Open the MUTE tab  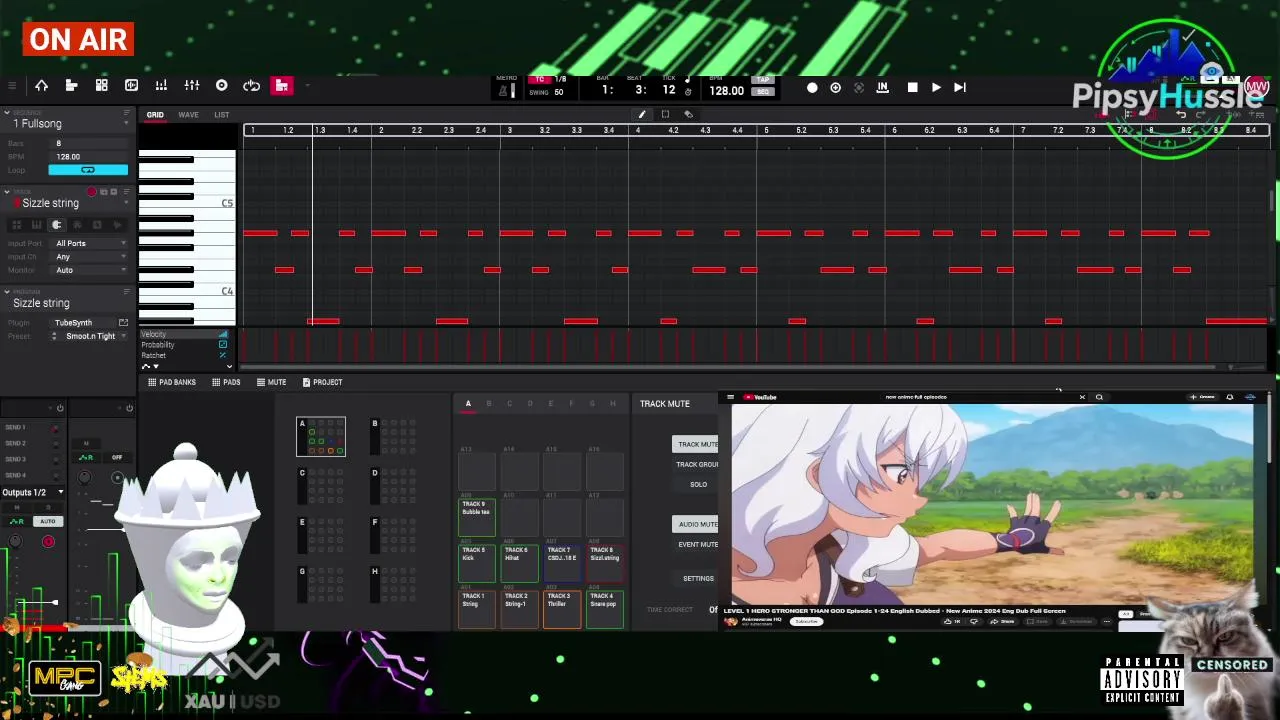pos(271,382)
